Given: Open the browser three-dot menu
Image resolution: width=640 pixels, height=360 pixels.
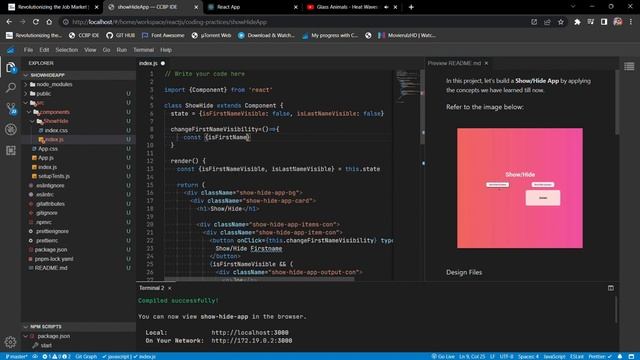Looking at the screenshot, I should coord(631,22).
